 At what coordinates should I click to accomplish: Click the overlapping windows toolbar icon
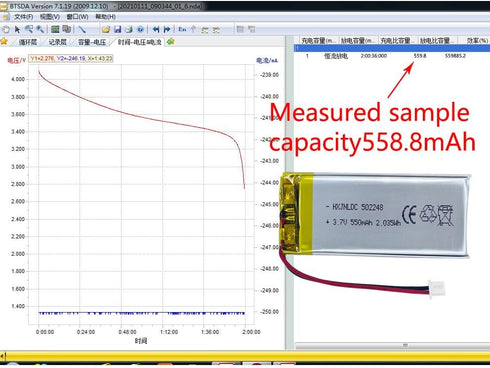(66, 29)
